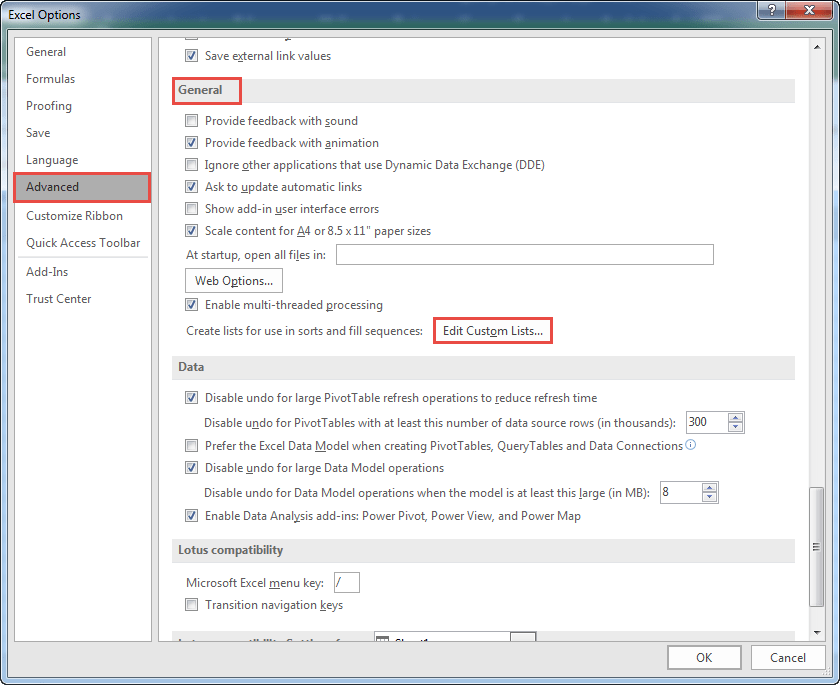Click scrollbar down arrow in options pane
840x685 pixels.
pos(817,633)
